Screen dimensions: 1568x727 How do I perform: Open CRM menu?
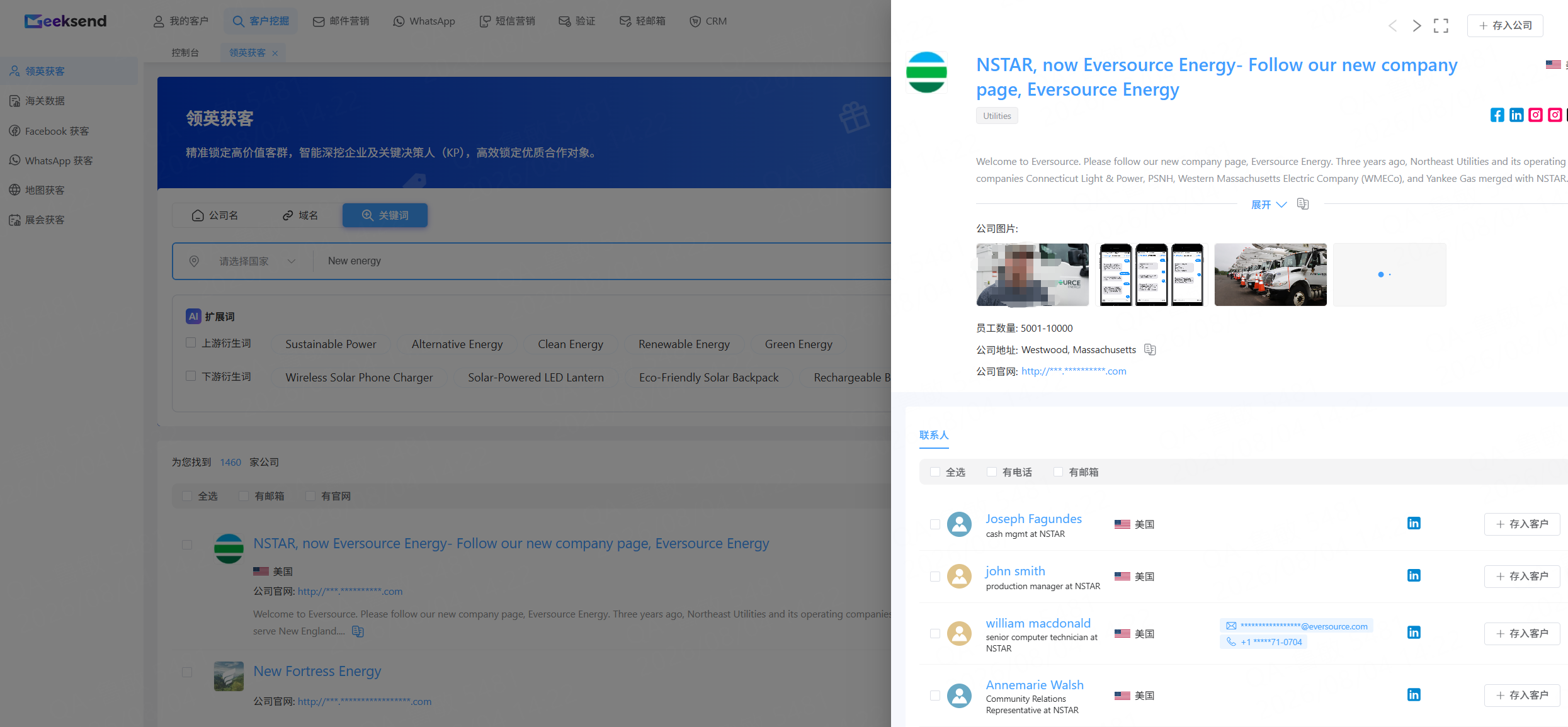click(708, 21)
